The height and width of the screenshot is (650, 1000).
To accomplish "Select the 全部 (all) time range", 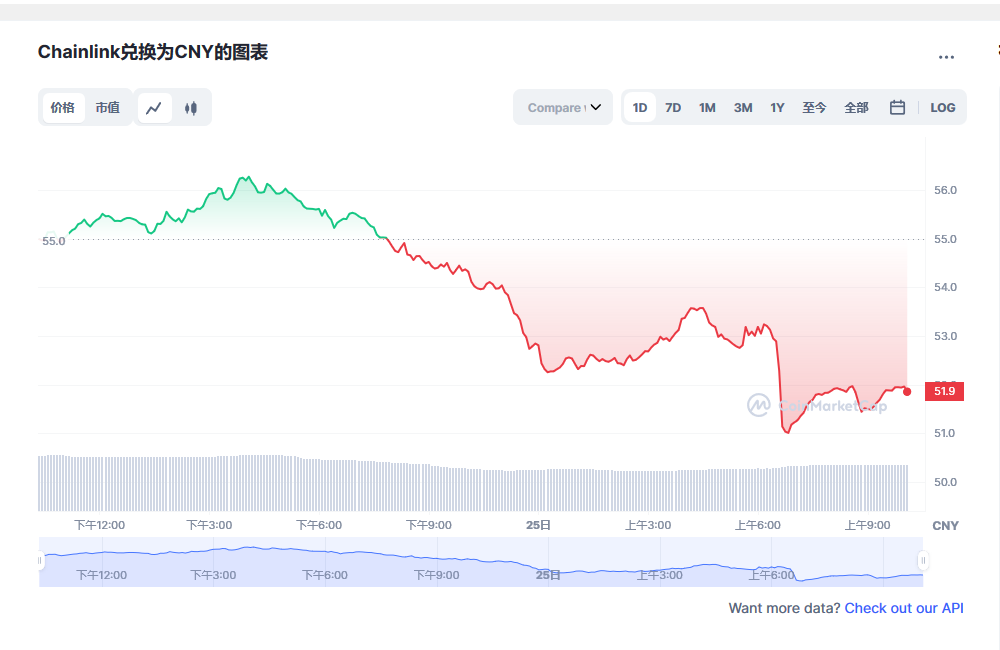I will 857,108.
